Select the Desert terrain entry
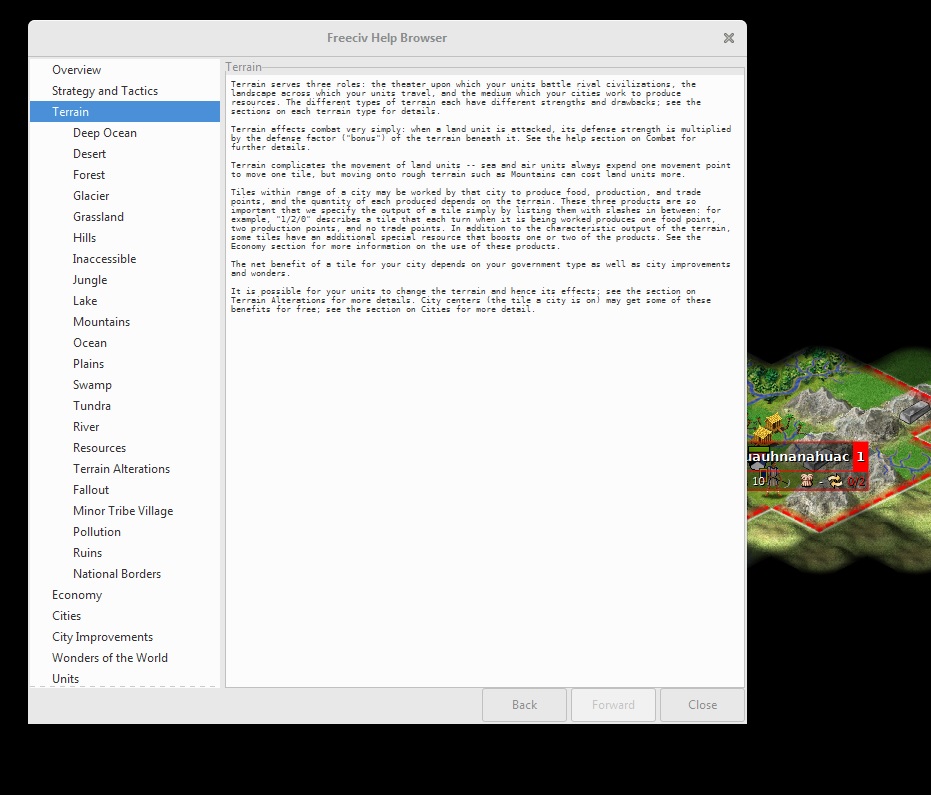This screenshot has height=795, width=931. point(89,154)
